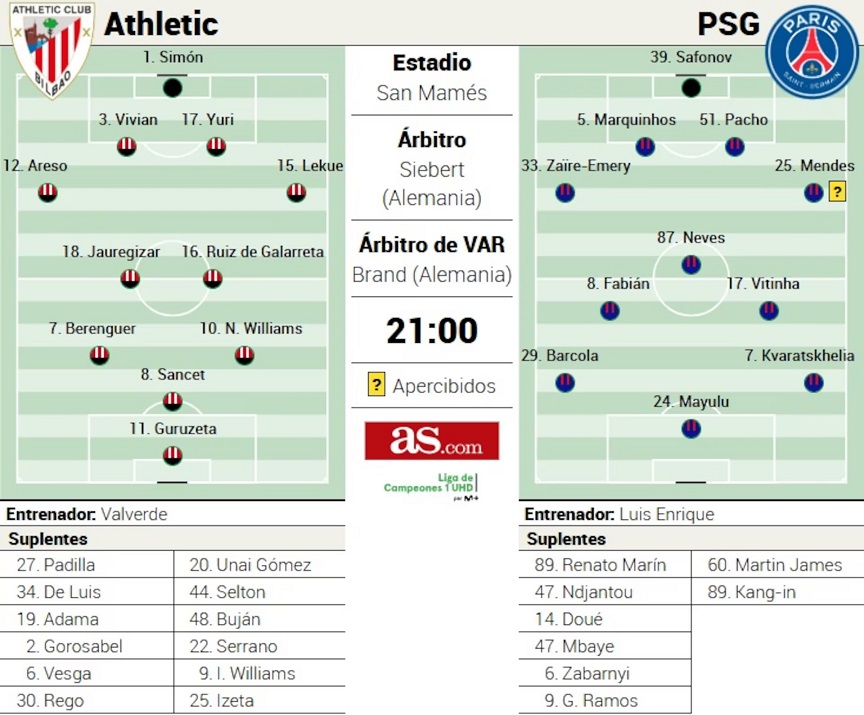Select N. Williams's player marker
This screenshot has width=864, height=715.
244,355
